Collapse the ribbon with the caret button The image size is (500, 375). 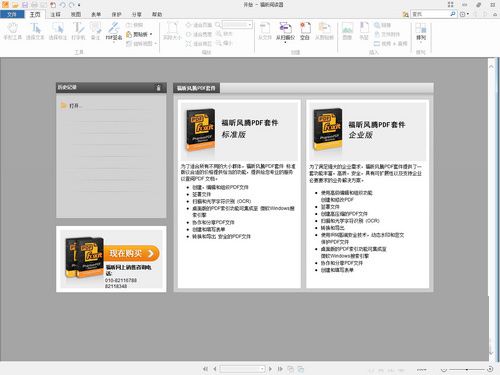(x=496, y=14)
